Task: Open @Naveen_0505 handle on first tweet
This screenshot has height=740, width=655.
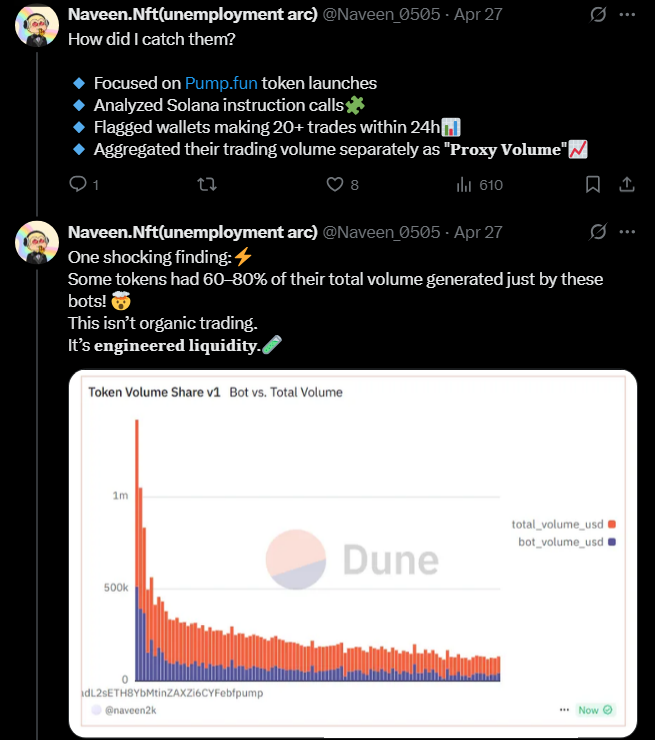Action: click(x=381, y=15)
